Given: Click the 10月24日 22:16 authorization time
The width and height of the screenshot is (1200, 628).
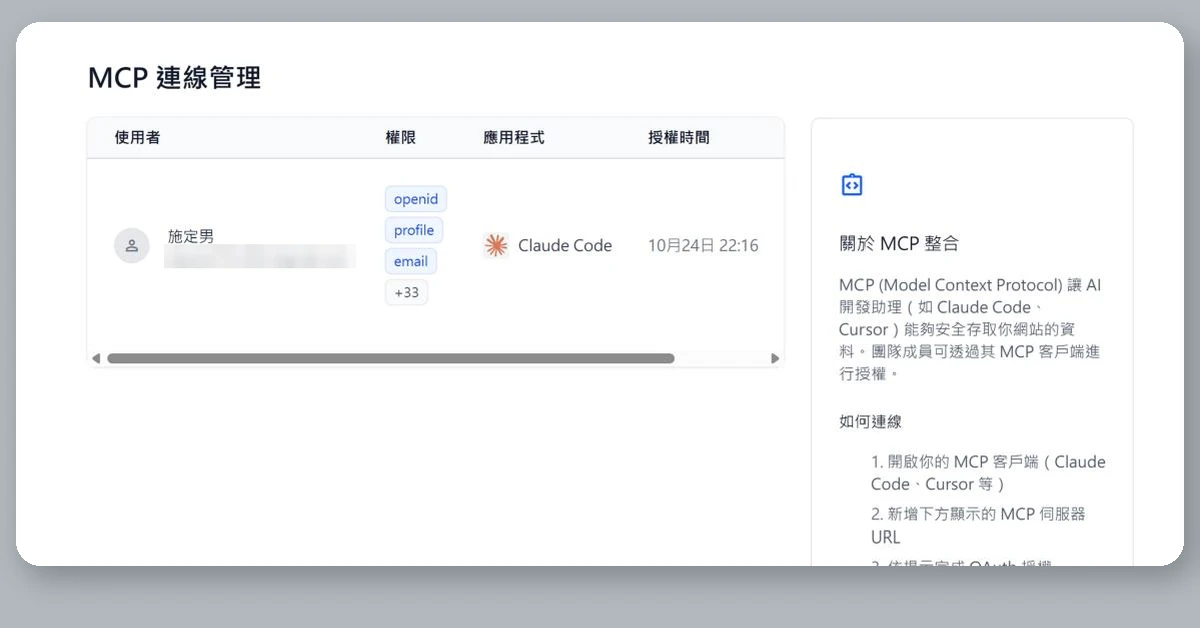Looking at the screenshot, I should click(703, 245).
